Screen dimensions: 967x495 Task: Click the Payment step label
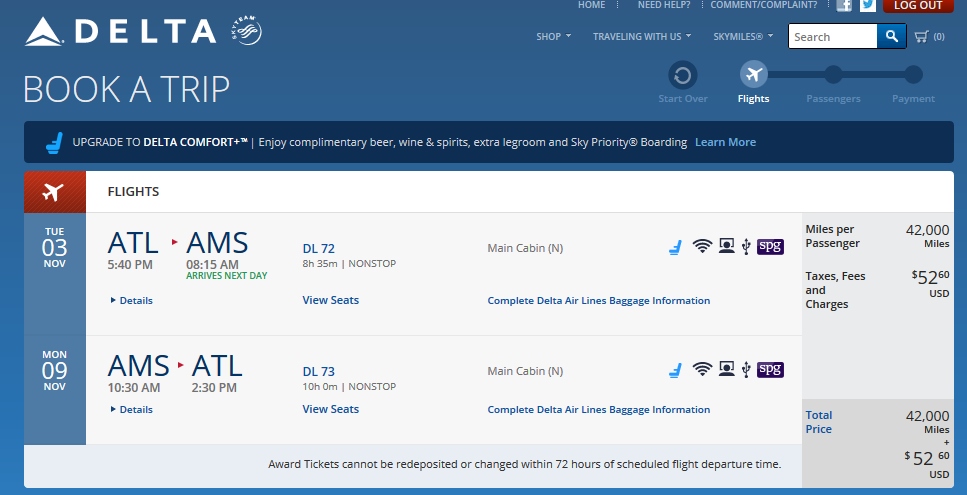coord(913,99)
